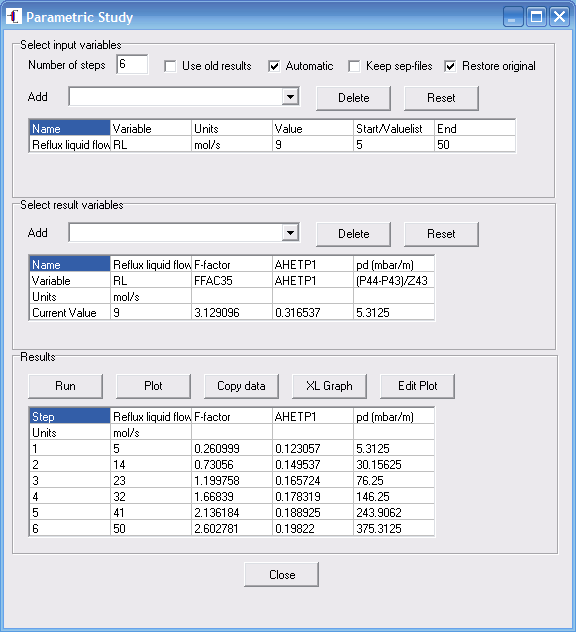Screen dimensions: 576x632
Task: Reset the result variables list
Action: click(441, 234)
